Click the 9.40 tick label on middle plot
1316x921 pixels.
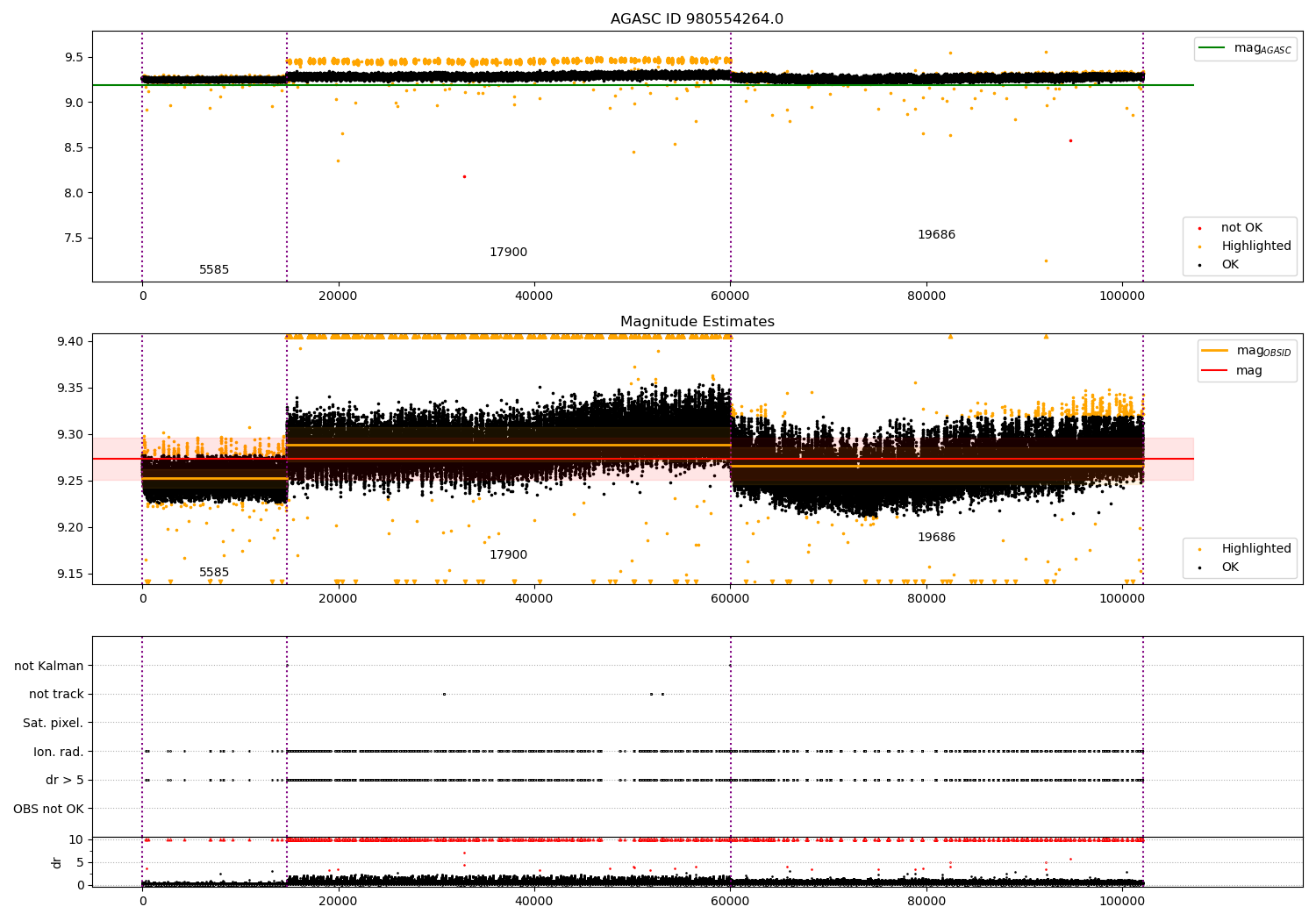[x=69, y=341]
